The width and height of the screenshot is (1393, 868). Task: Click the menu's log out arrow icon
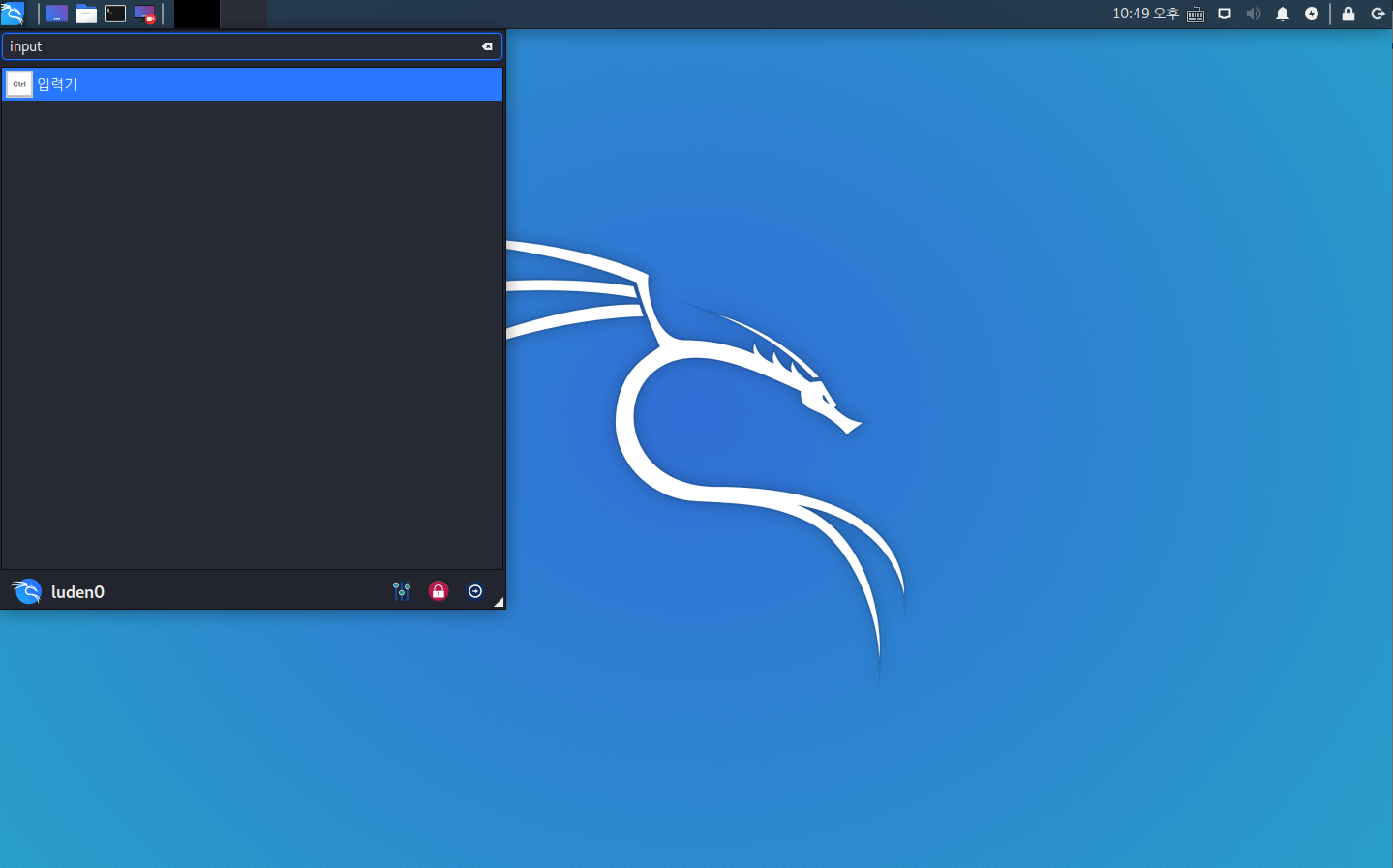[x=475, y=591]
